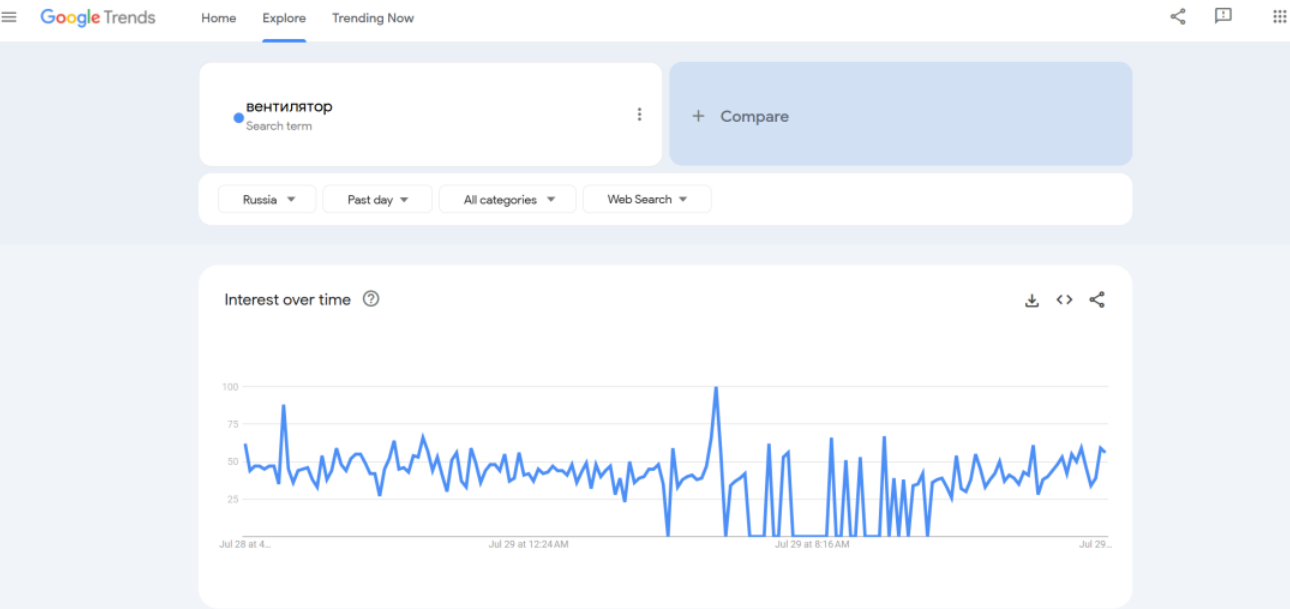
Task: Open the Google apps grid
Action: [x=1279, y=16]
